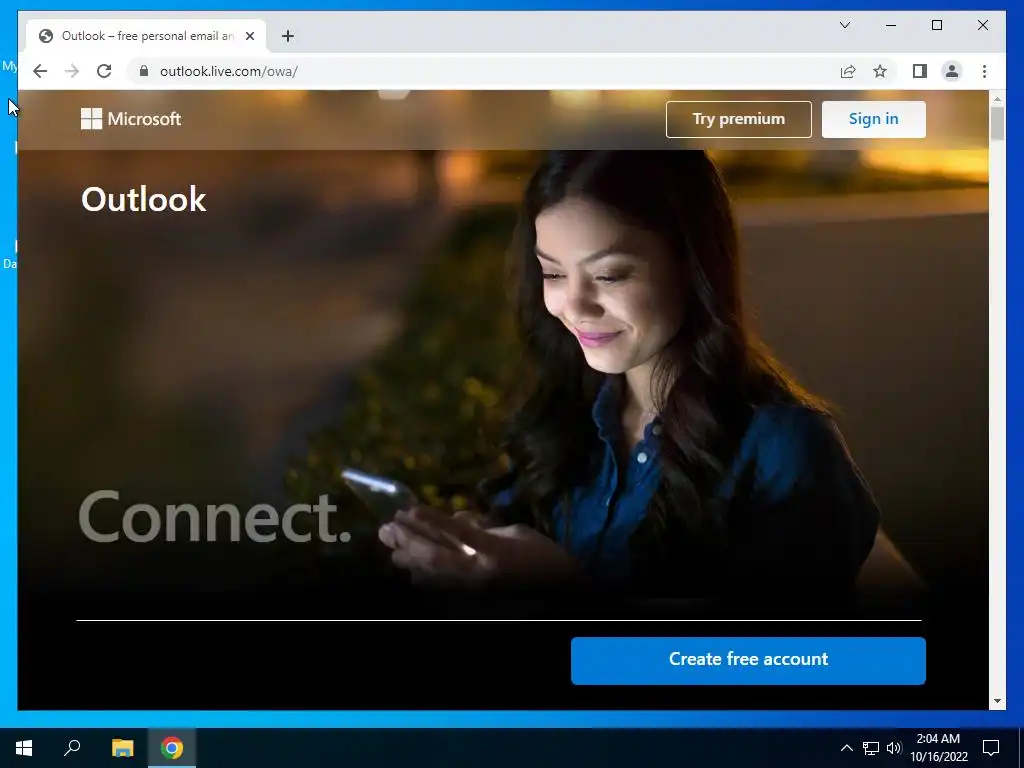Click the Chrome taskbar icon
Screen dimensions: 1024x768
(172, 748)
